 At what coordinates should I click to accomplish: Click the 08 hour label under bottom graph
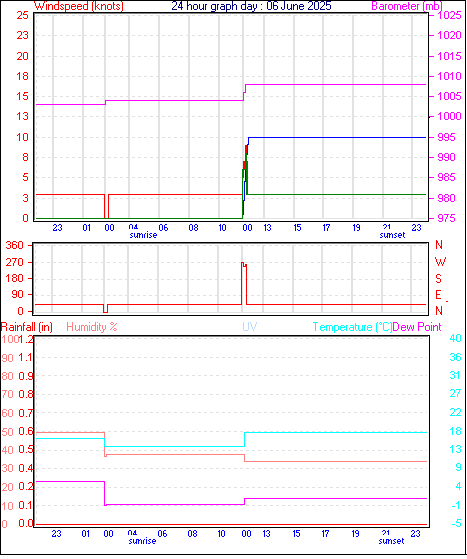pyautogui.click(x=192, y=534)
